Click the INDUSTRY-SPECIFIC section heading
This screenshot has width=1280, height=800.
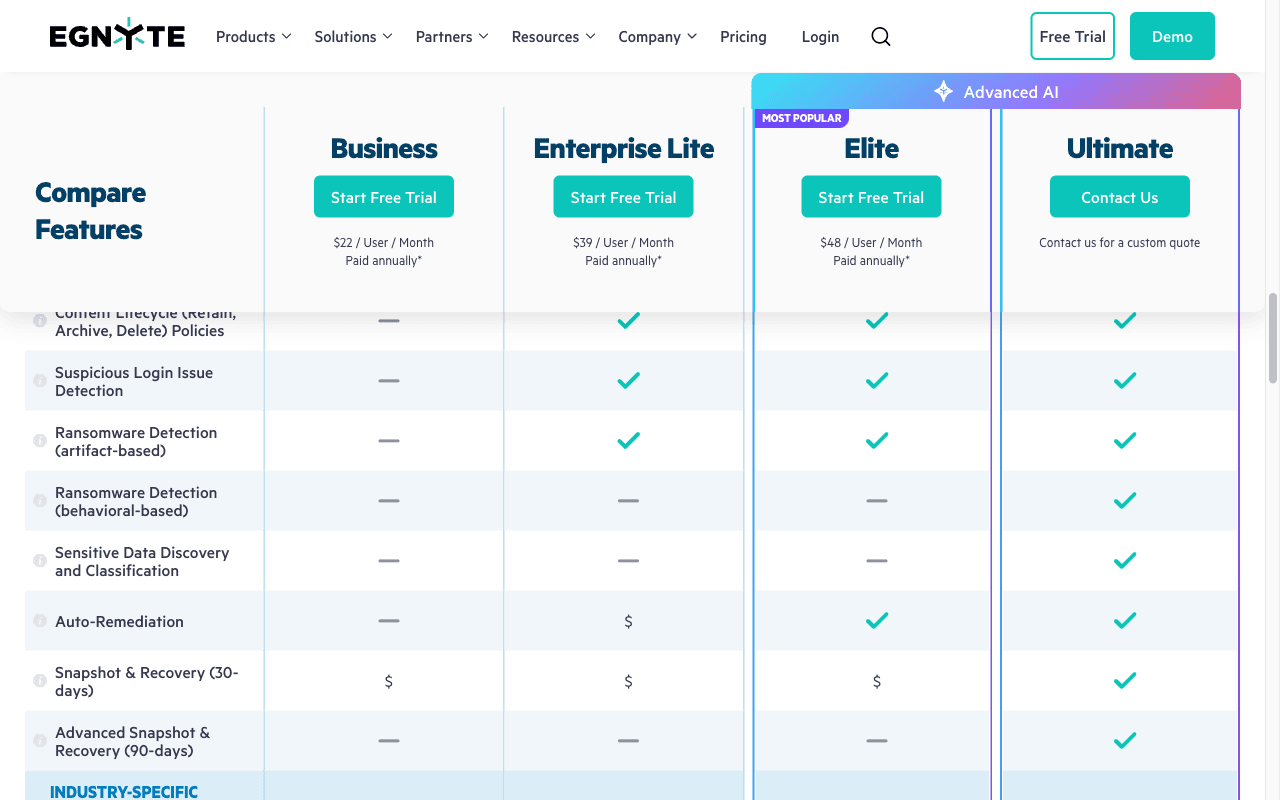pos(124,791)
